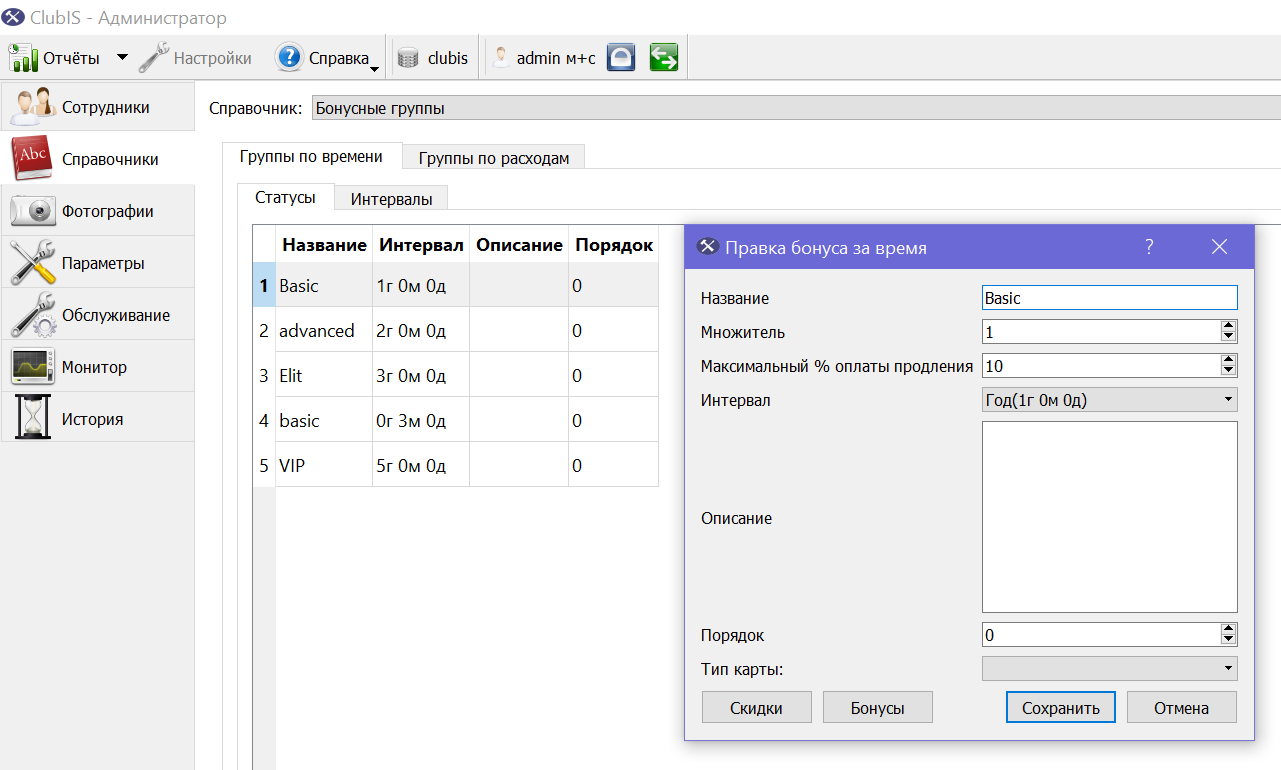Open Монитор section in sidebar
1281x770 pixels.
pyautogui.click(x=98, y=367)
